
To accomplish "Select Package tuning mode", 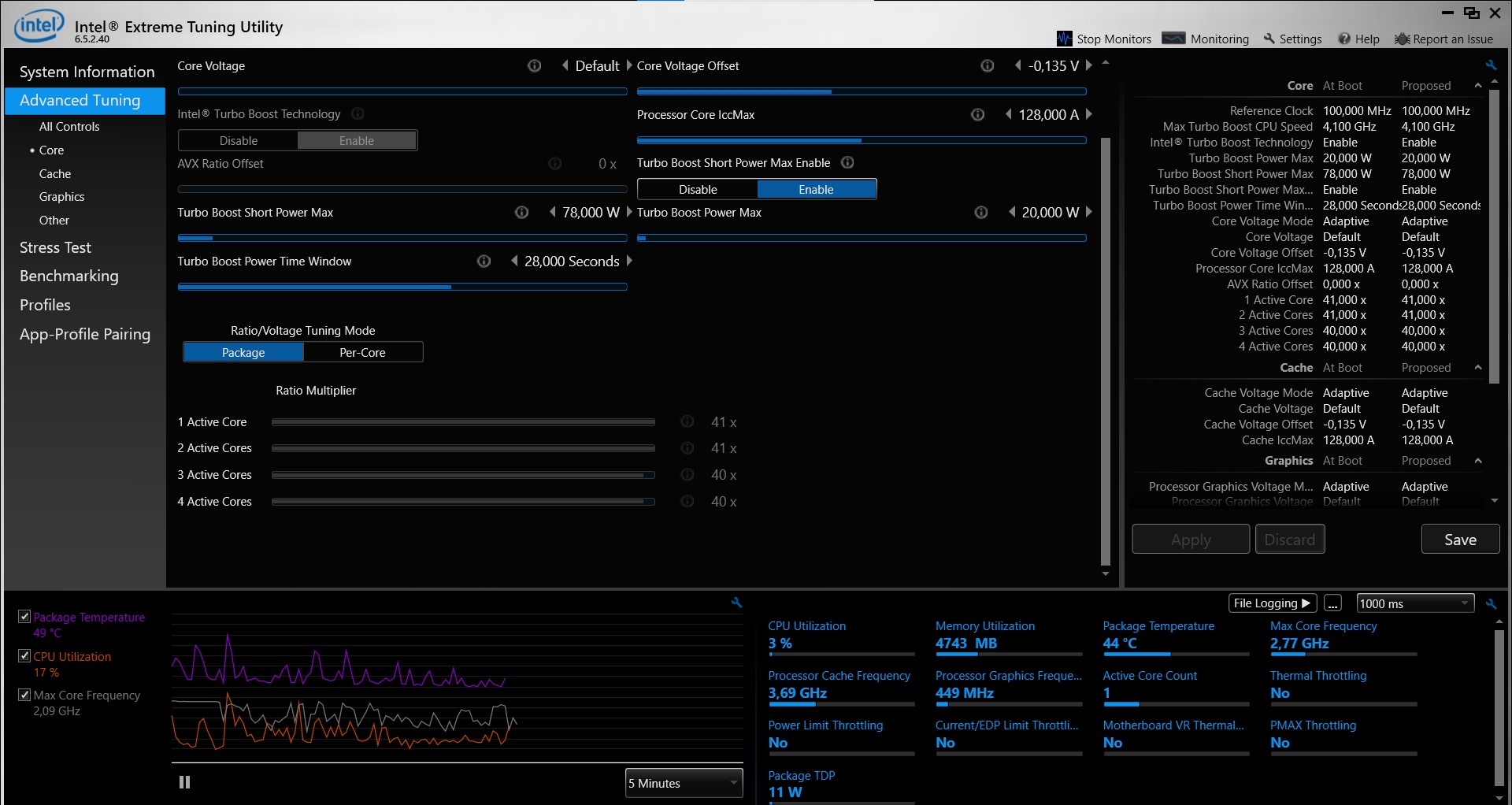I will pyautogui.click(x=243, y=353).
